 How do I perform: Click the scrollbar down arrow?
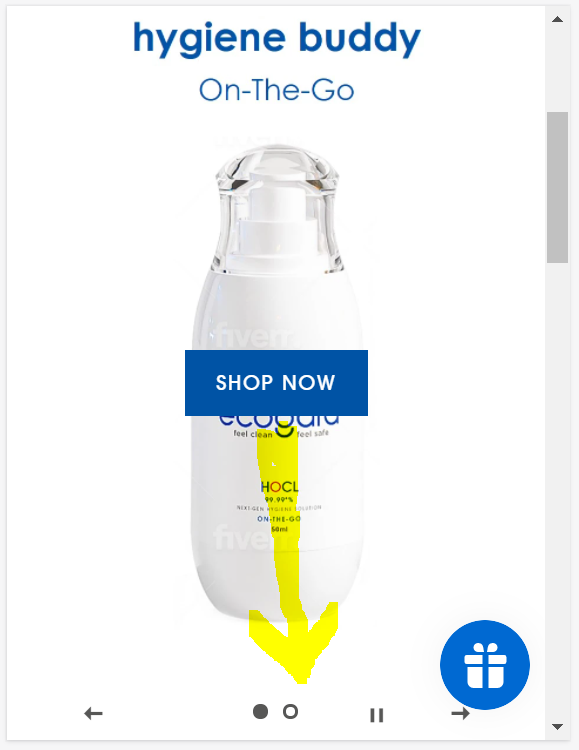coord(557,727)
